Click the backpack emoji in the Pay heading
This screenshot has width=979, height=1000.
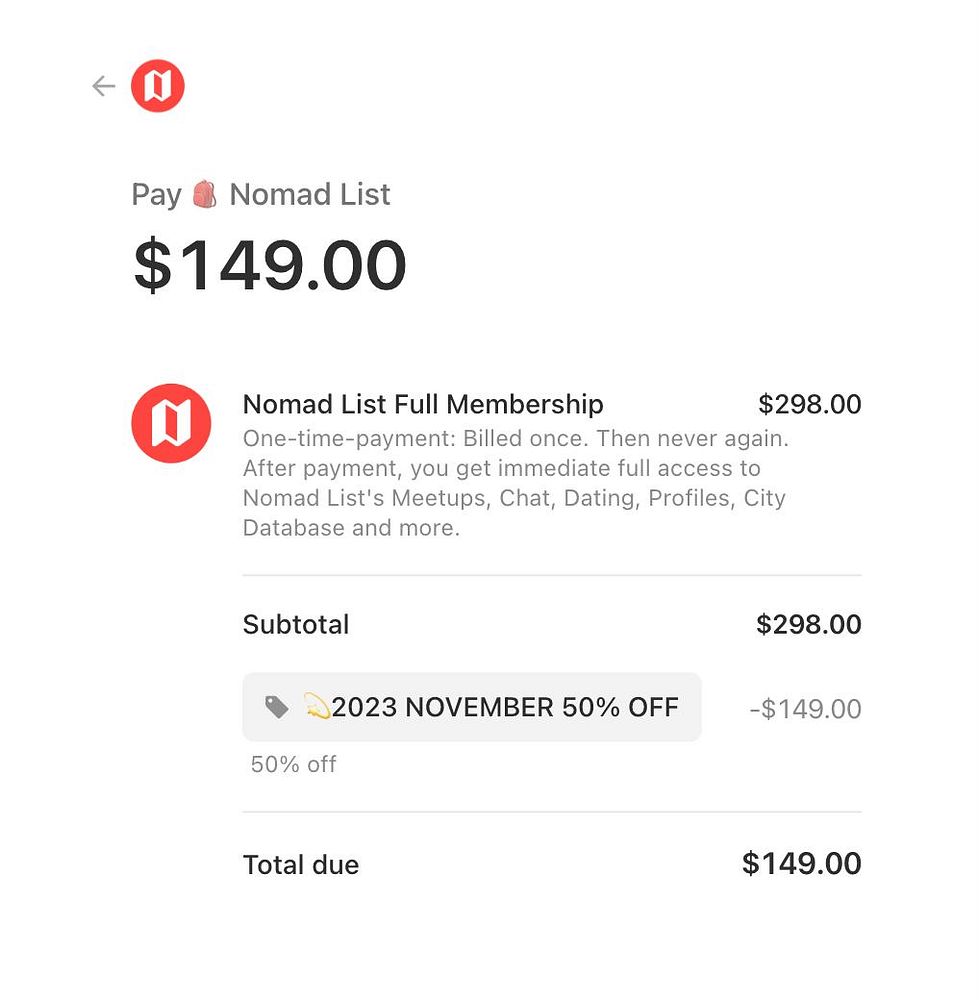point(205,194)
